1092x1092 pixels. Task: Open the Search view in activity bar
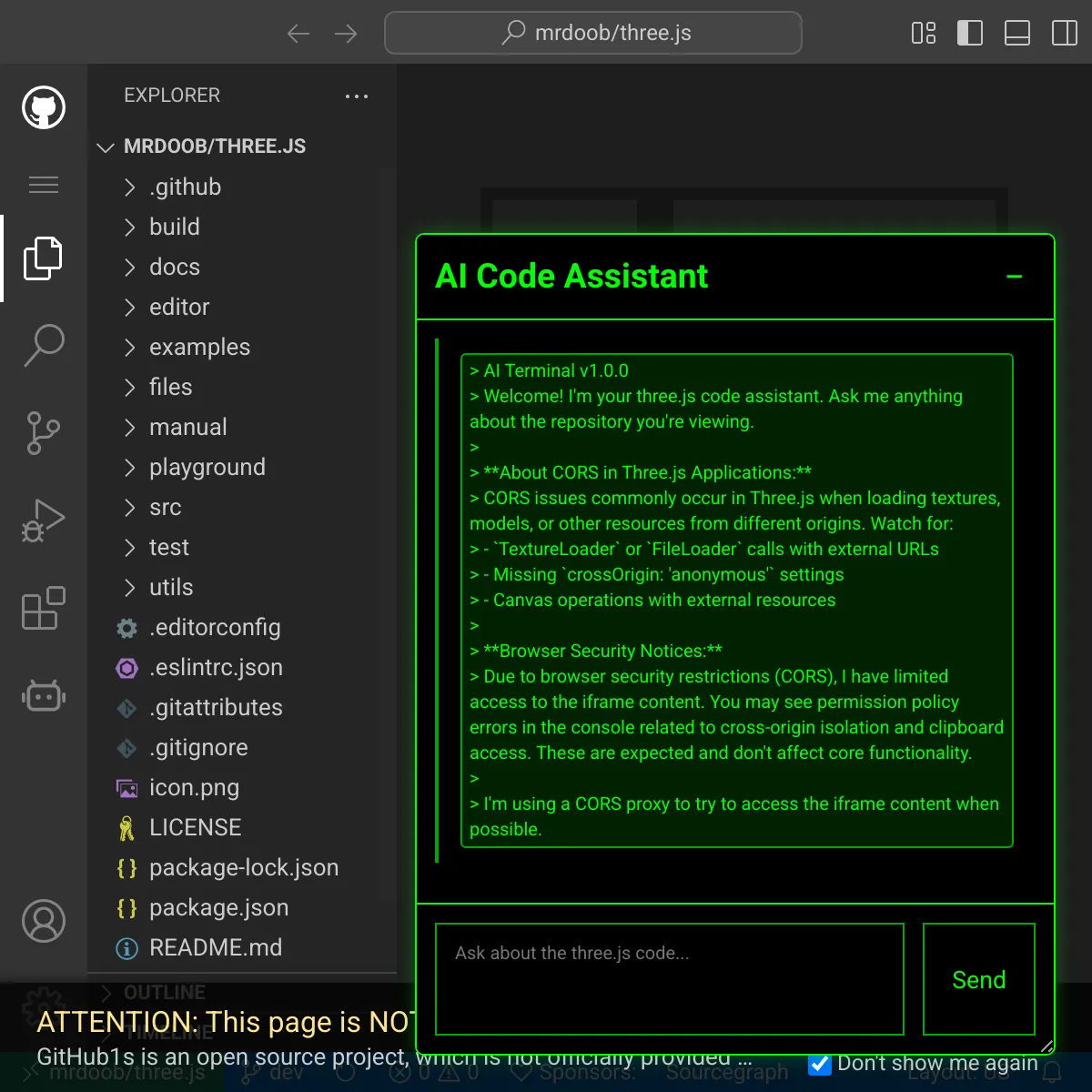44,346
